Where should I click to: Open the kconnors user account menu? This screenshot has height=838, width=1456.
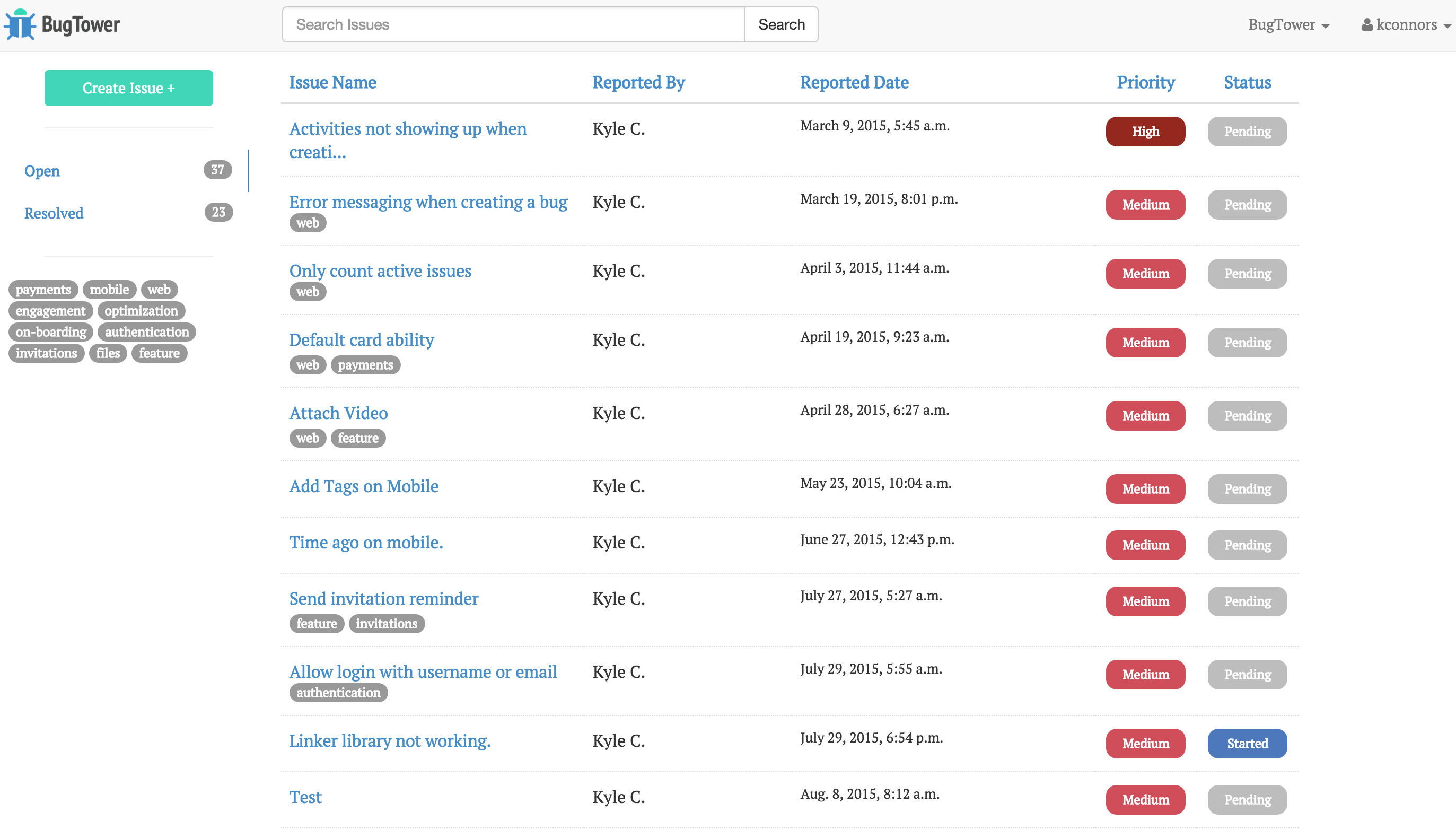pyautogui.click(x=1406, y=24)
